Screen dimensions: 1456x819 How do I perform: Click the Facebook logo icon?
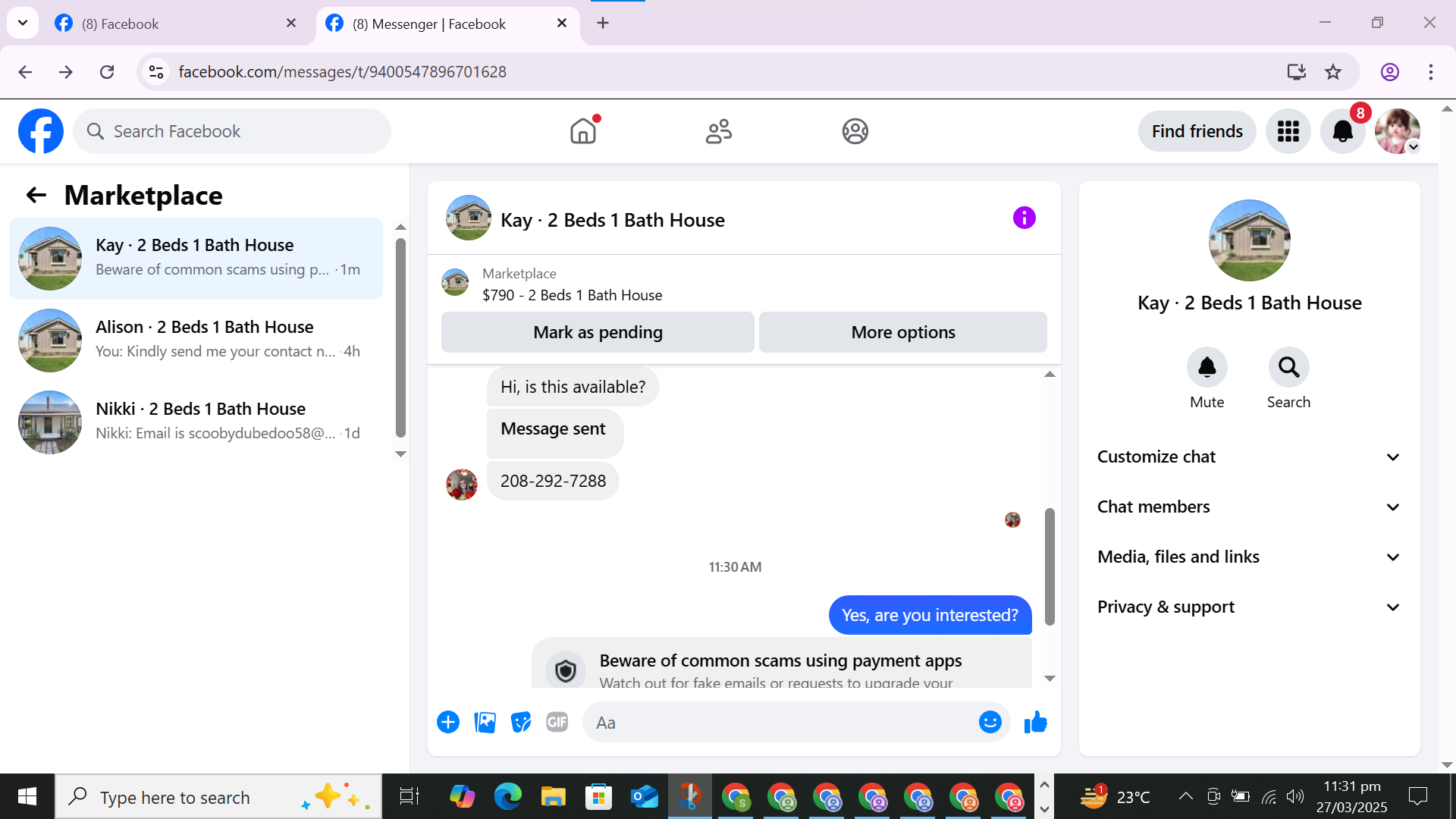pos(41,131)
